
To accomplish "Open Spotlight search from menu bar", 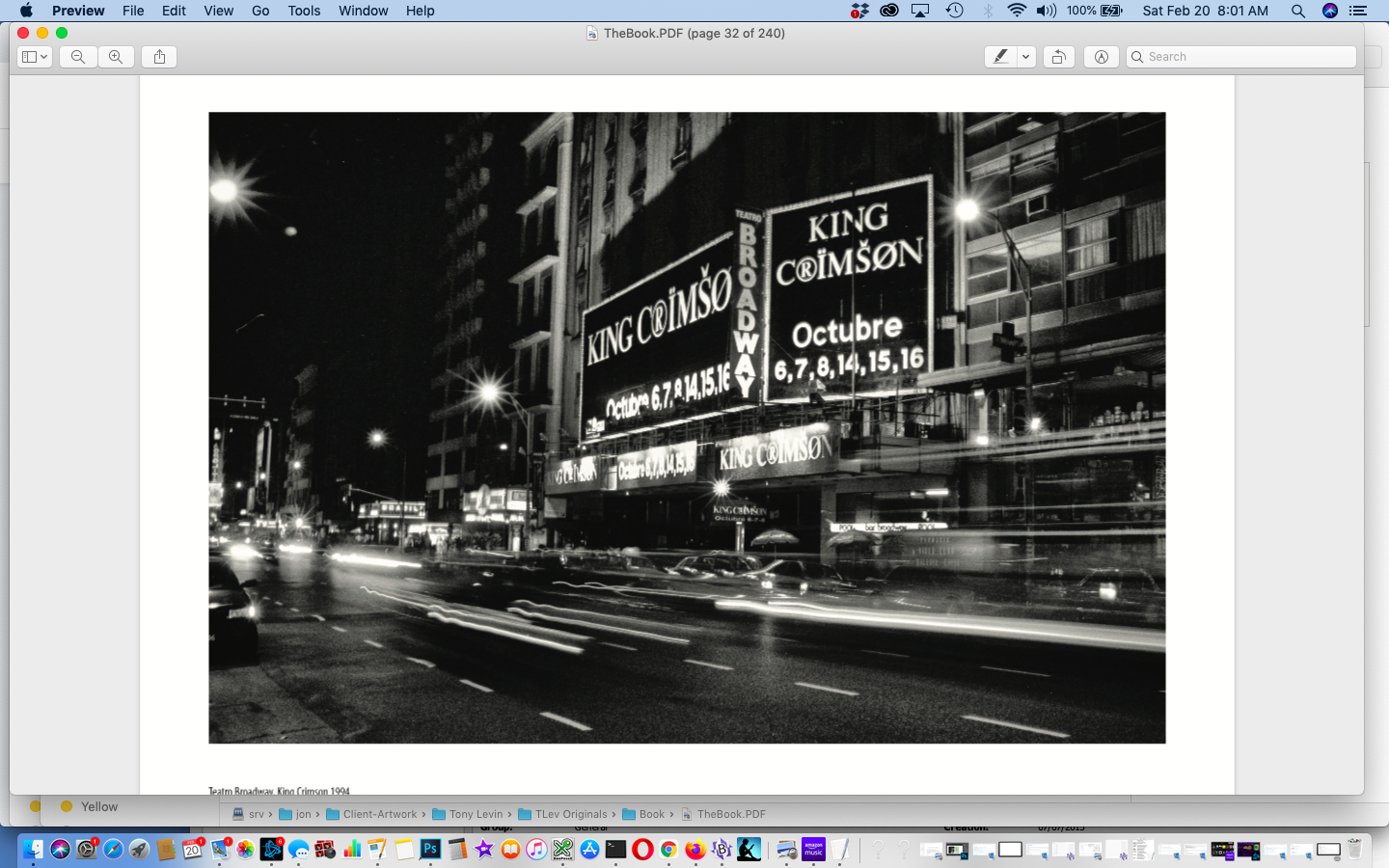I will tap(1298, 11).
